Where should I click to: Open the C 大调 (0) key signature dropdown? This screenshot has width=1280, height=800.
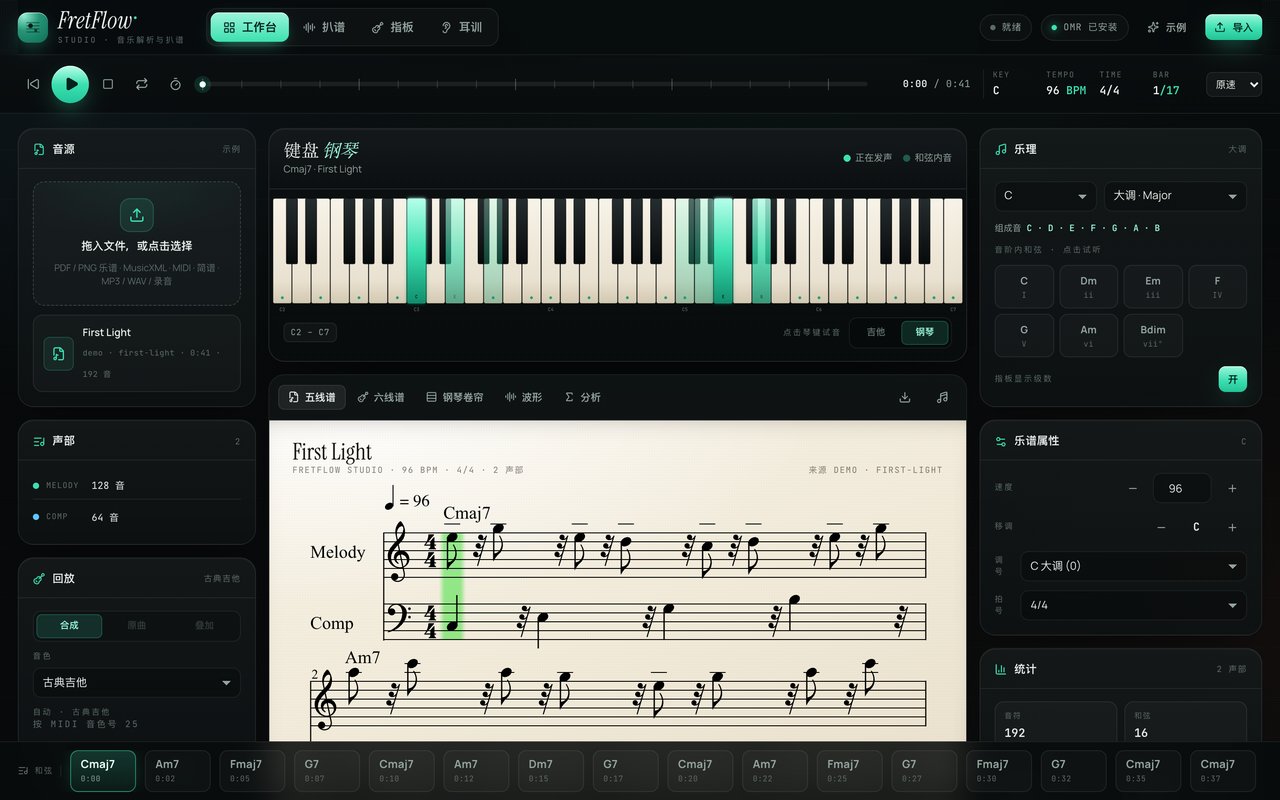coord(1133,566)
